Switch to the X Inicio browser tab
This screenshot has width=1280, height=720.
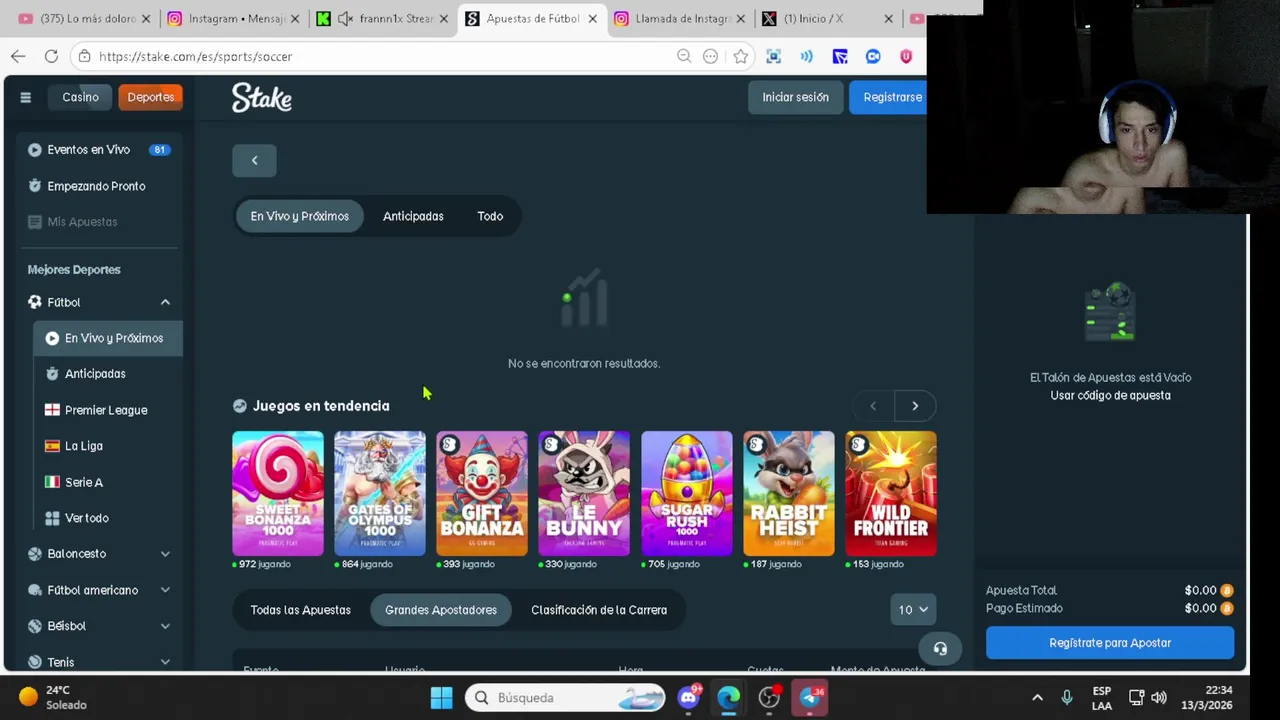click(x=826, y=18)
